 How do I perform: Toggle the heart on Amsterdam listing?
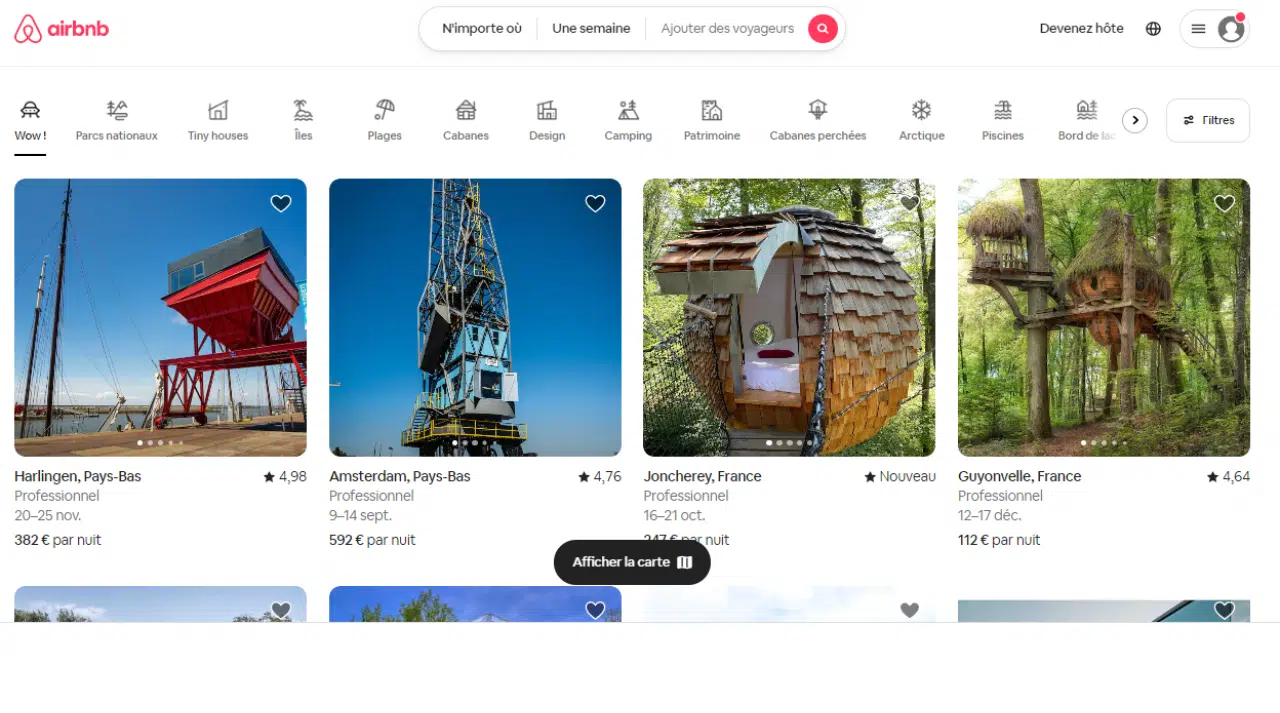(595, 204)
